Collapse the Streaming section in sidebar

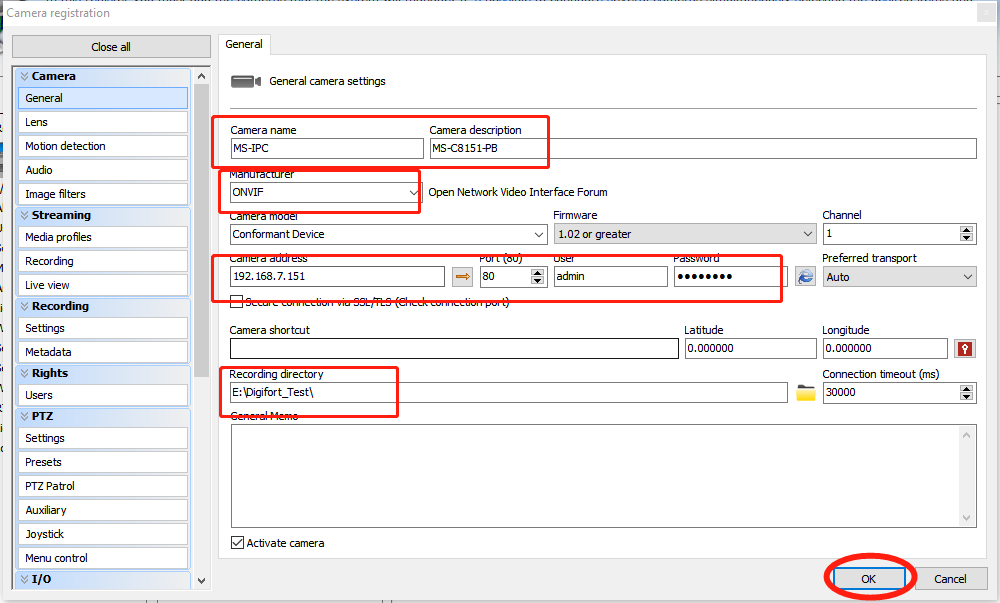103,215
